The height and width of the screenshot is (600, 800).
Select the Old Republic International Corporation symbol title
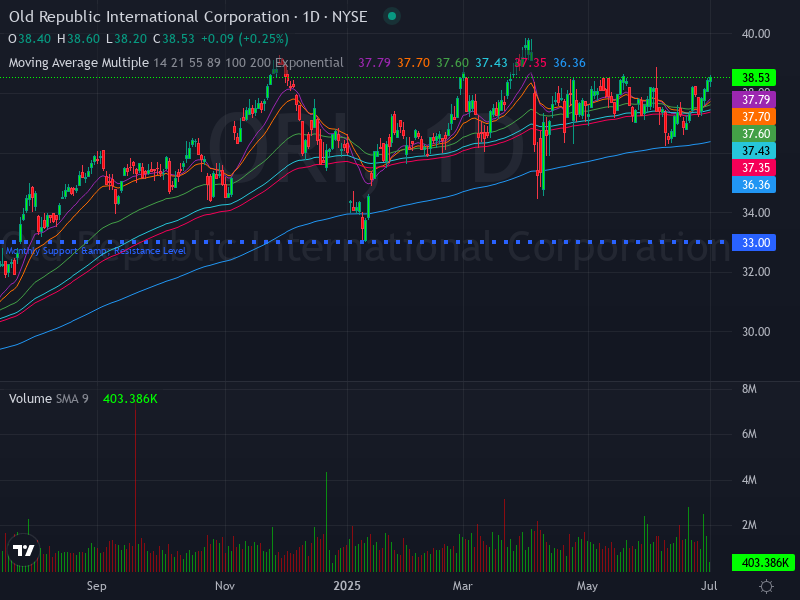pos(150,17)
